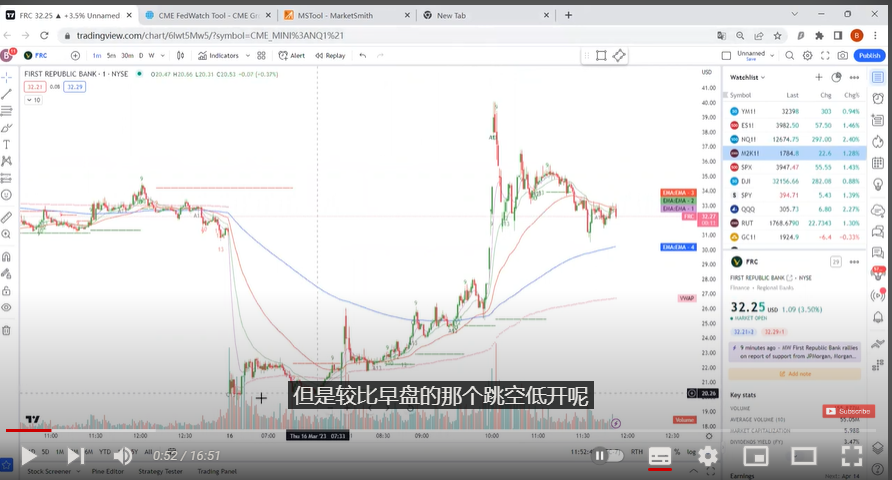
Task: Select the weekly W interval
Action: point(151,55)
